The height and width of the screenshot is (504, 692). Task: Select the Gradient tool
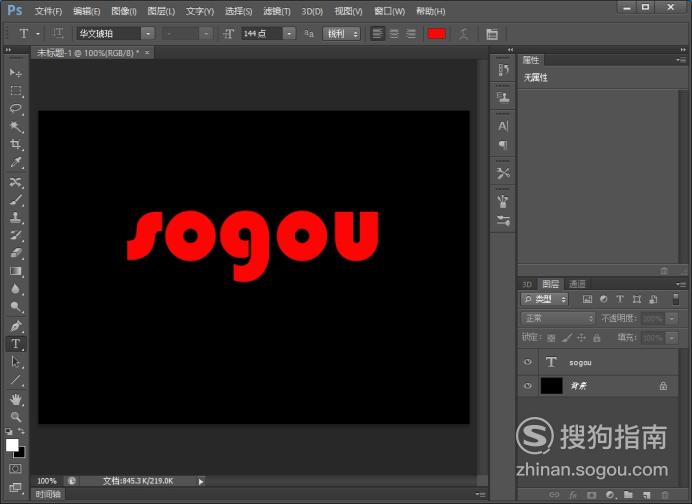pos(16,271)
